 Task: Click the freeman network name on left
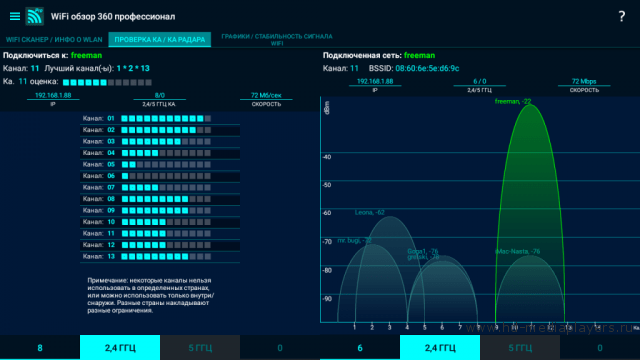click(87, 55)
